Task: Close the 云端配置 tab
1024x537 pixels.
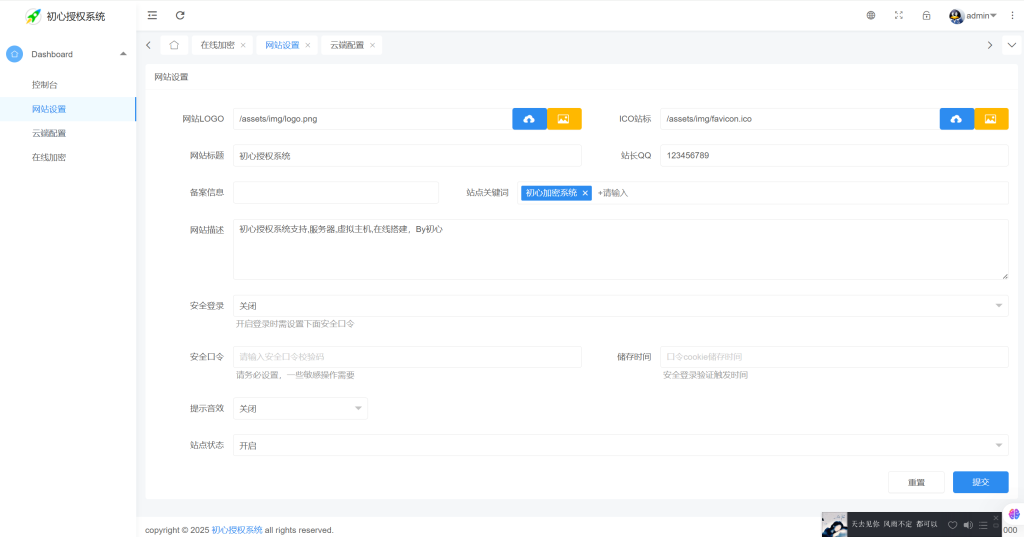Action: [372, 45]
